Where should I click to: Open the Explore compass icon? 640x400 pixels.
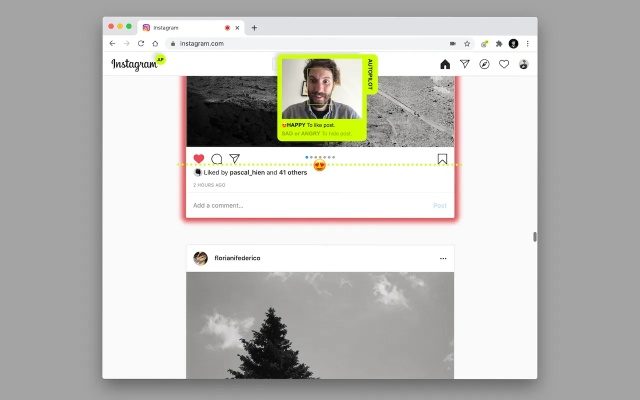484,64
